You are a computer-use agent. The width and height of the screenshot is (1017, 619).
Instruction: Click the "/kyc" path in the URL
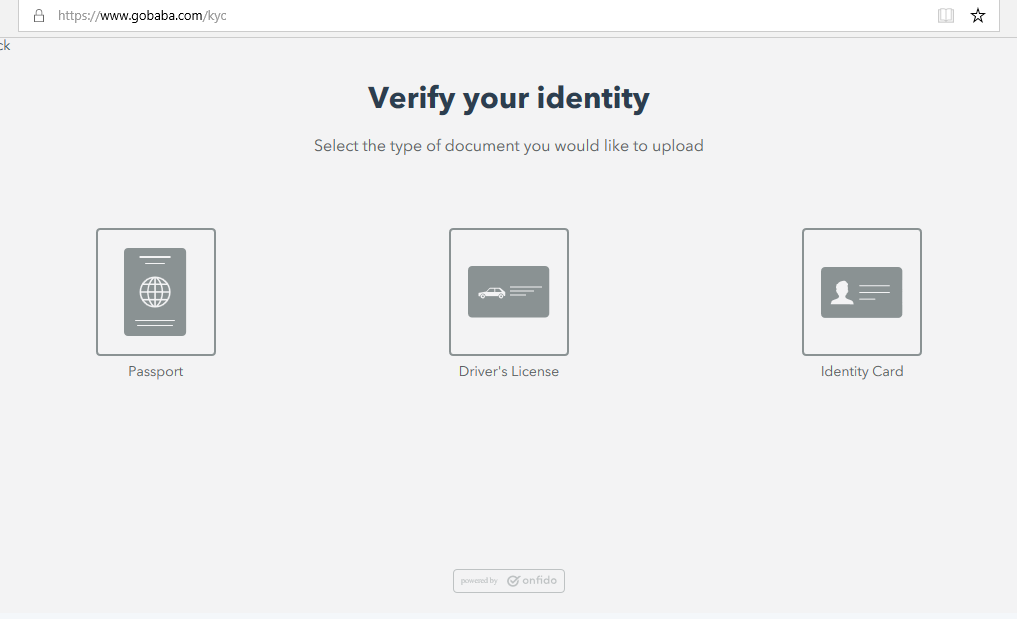pos(216,16)
